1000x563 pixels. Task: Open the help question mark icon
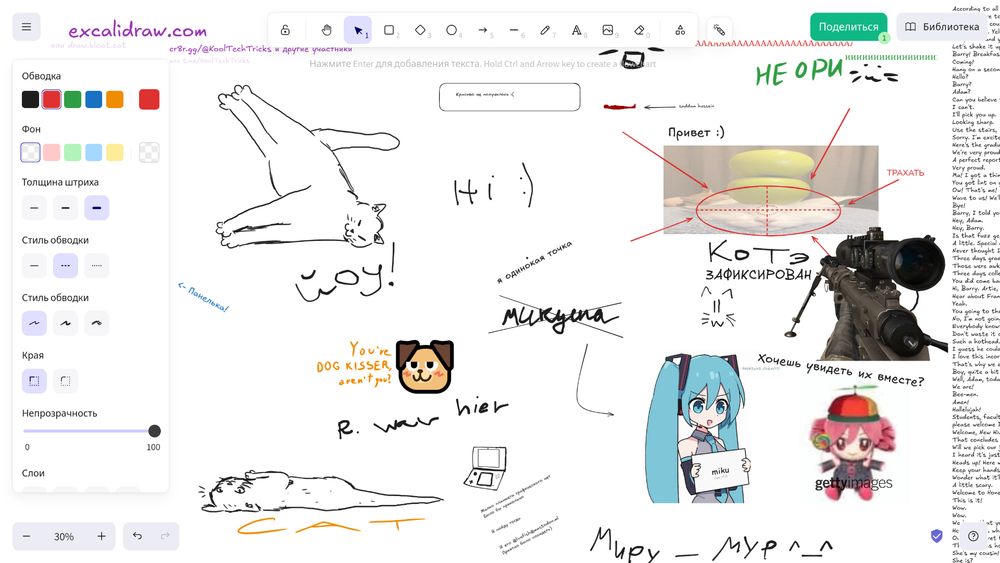coord(973,536)
